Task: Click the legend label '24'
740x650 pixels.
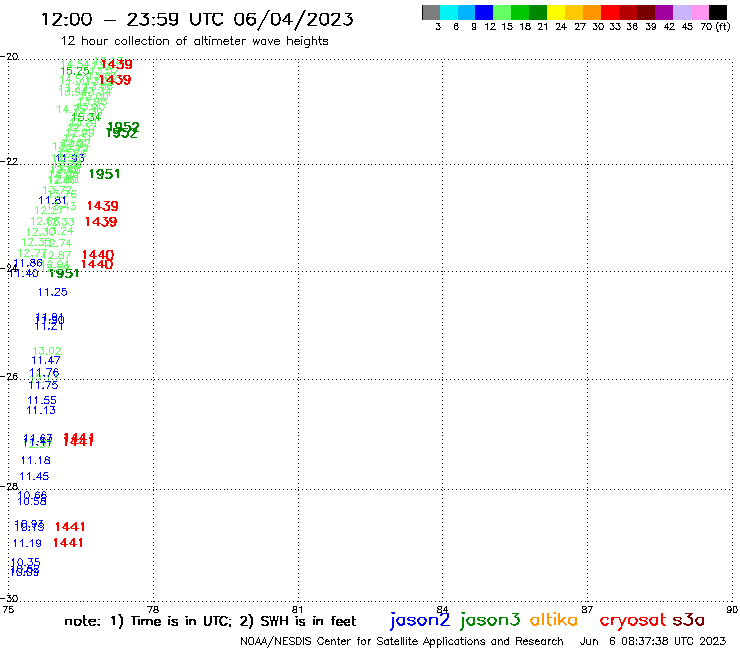Action: 561,27
